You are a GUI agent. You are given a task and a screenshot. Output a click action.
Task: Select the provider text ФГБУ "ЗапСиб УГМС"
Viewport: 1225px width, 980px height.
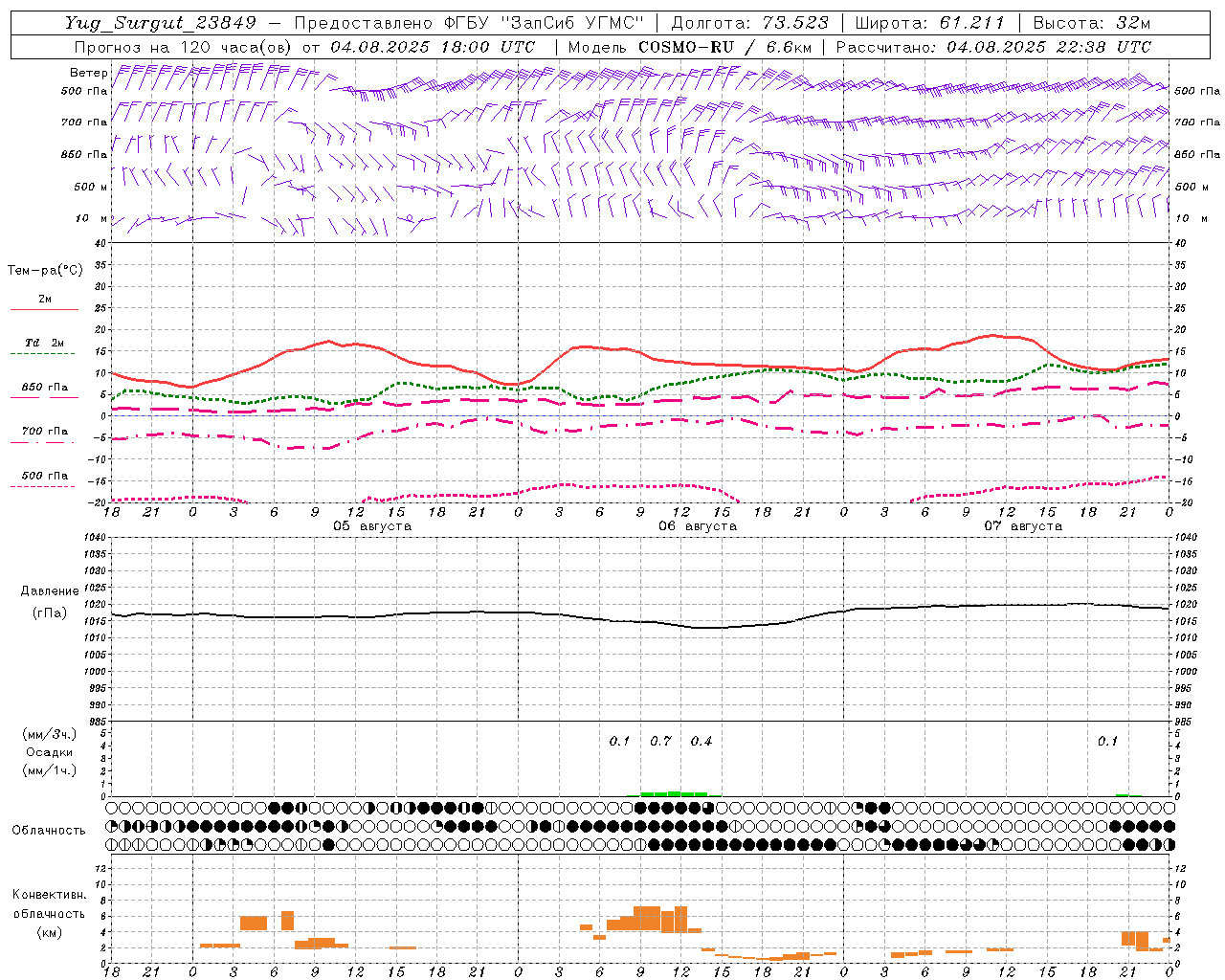pyautogui.click(x=544, y=23)
